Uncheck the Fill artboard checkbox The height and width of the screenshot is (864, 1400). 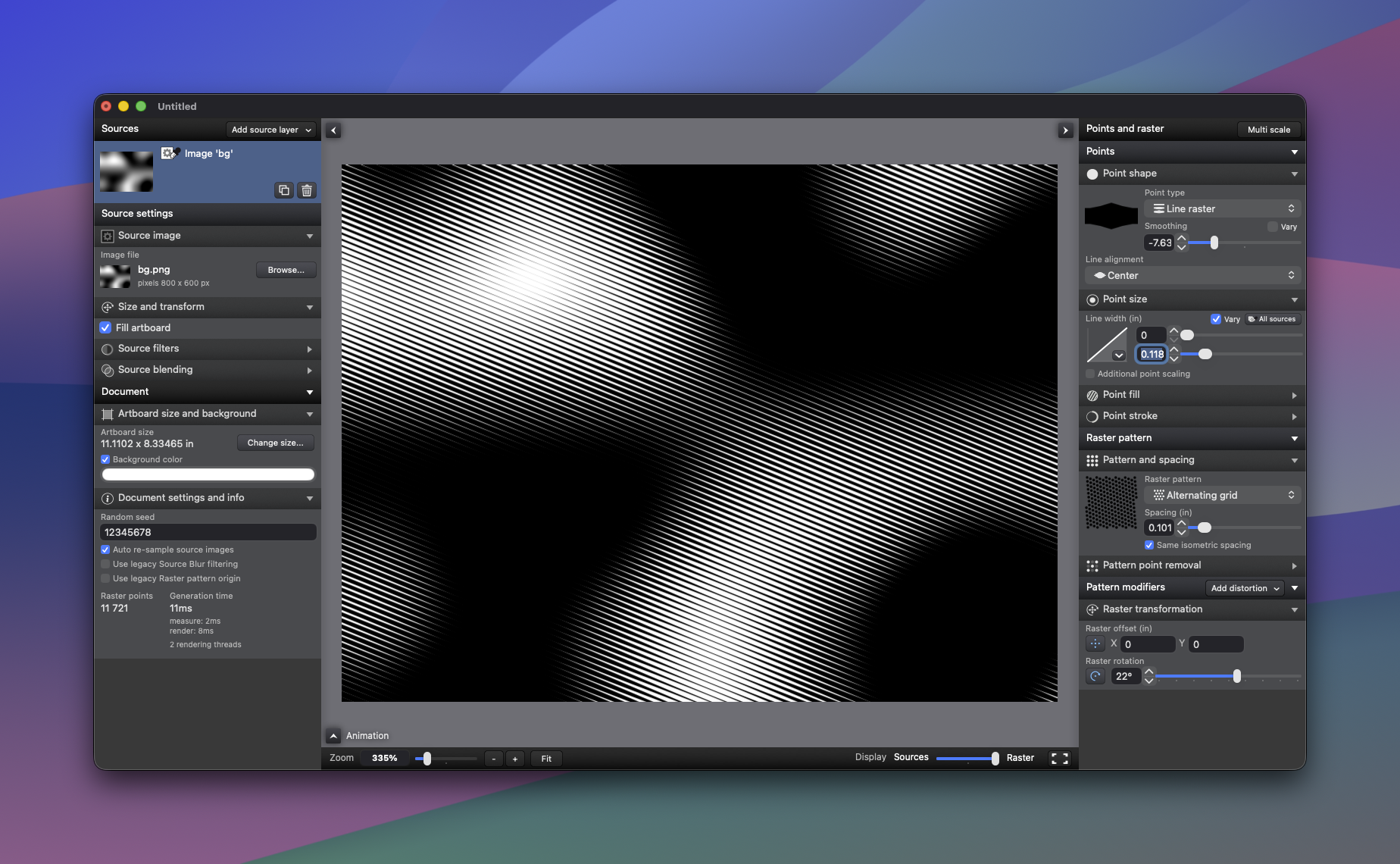pos(106,327)
